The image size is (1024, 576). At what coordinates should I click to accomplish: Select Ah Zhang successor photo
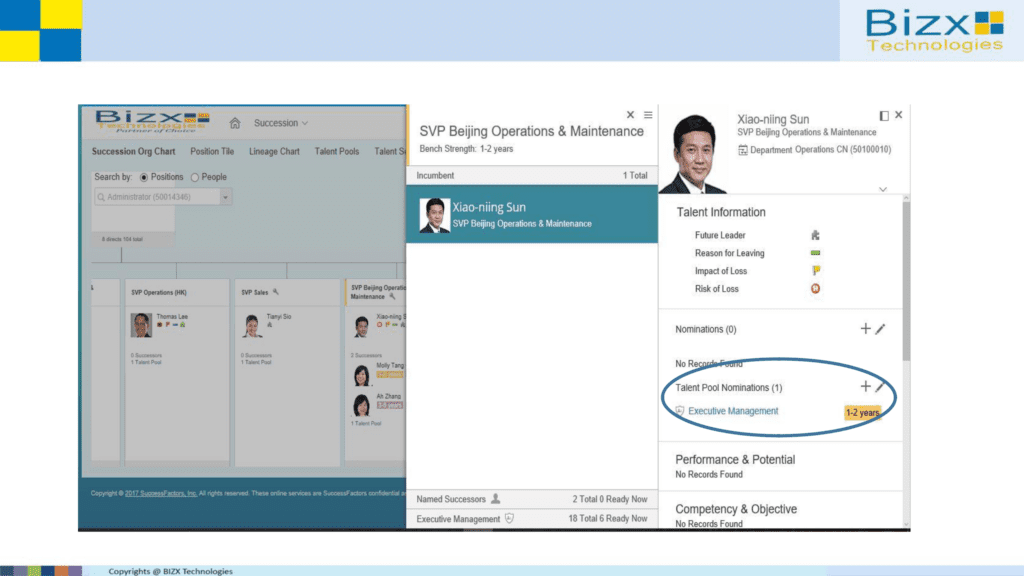click(x=361, y=405)
